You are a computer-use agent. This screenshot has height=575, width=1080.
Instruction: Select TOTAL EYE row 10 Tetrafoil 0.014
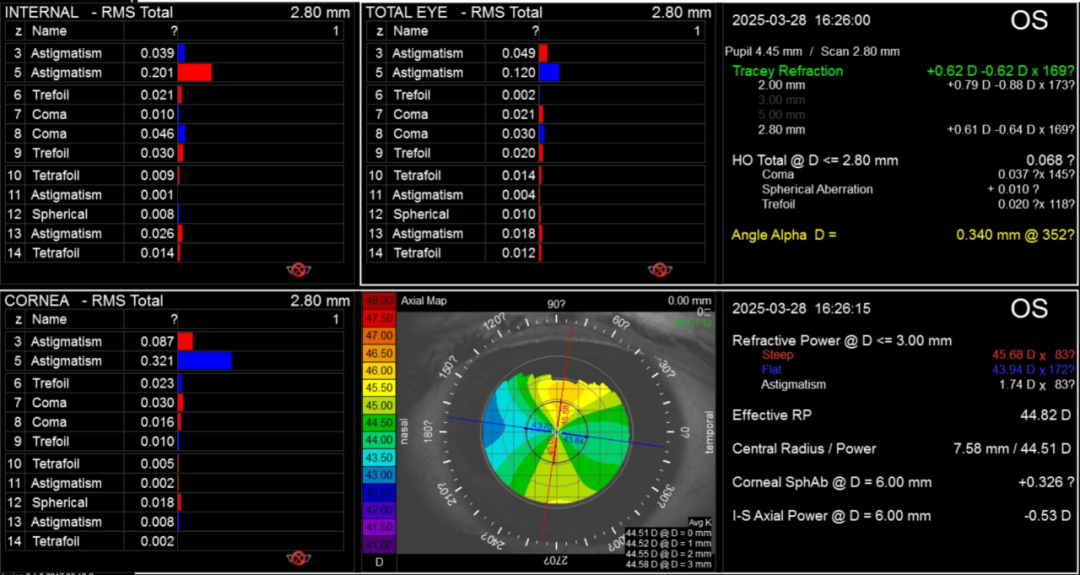(536, 176)
